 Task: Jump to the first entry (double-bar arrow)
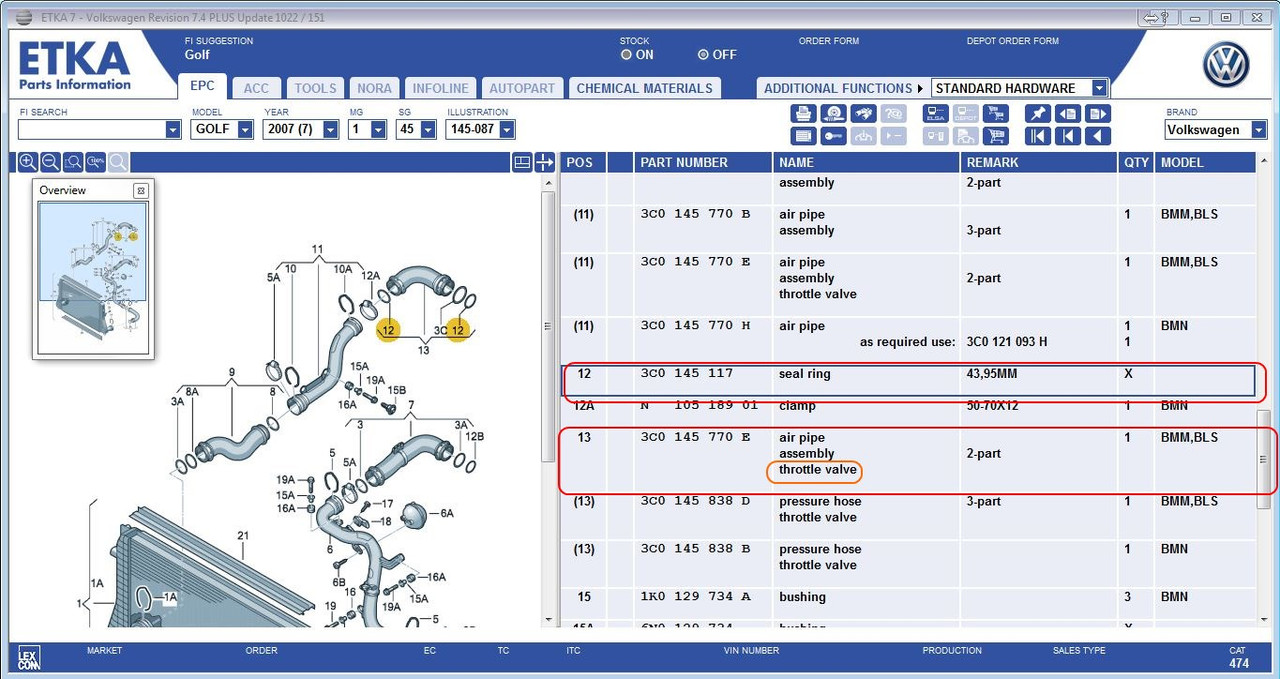pyautogui.click(x=1038, y=136)
